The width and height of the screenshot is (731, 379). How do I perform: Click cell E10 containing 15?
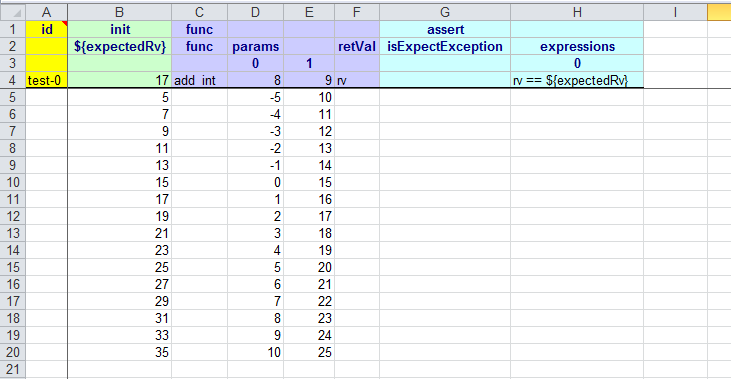pyautogui.click(x=309, y=182)
